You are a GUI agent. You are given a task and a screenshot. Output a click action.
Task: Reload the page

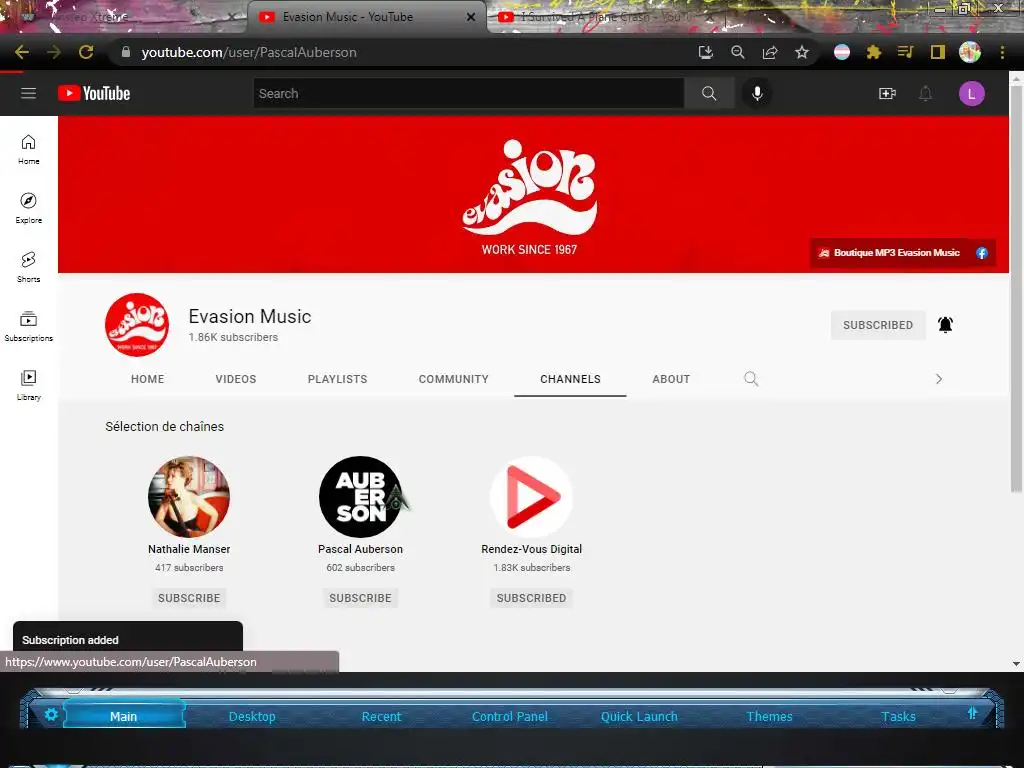pyautogui.click(x=86, y=52)
